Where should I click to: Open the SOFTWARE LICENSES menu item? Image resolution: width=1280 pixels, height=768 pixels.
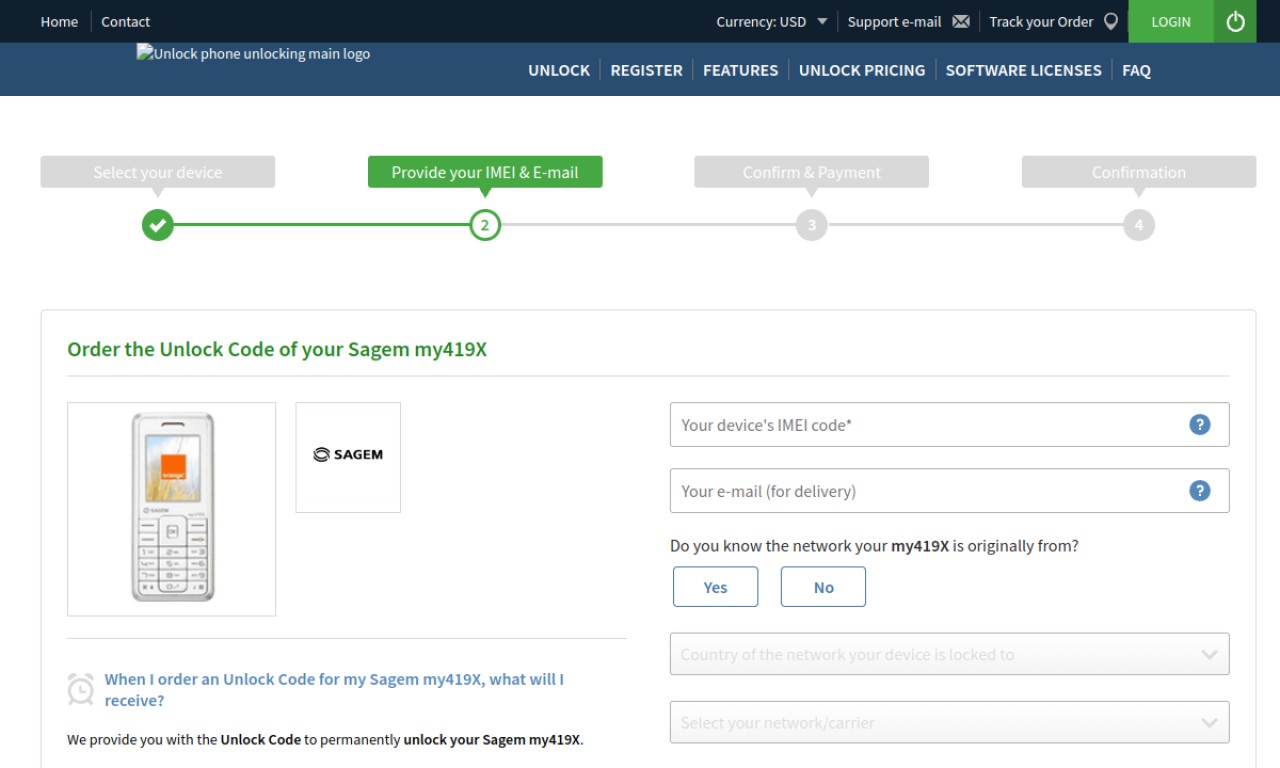[1023, 70]
